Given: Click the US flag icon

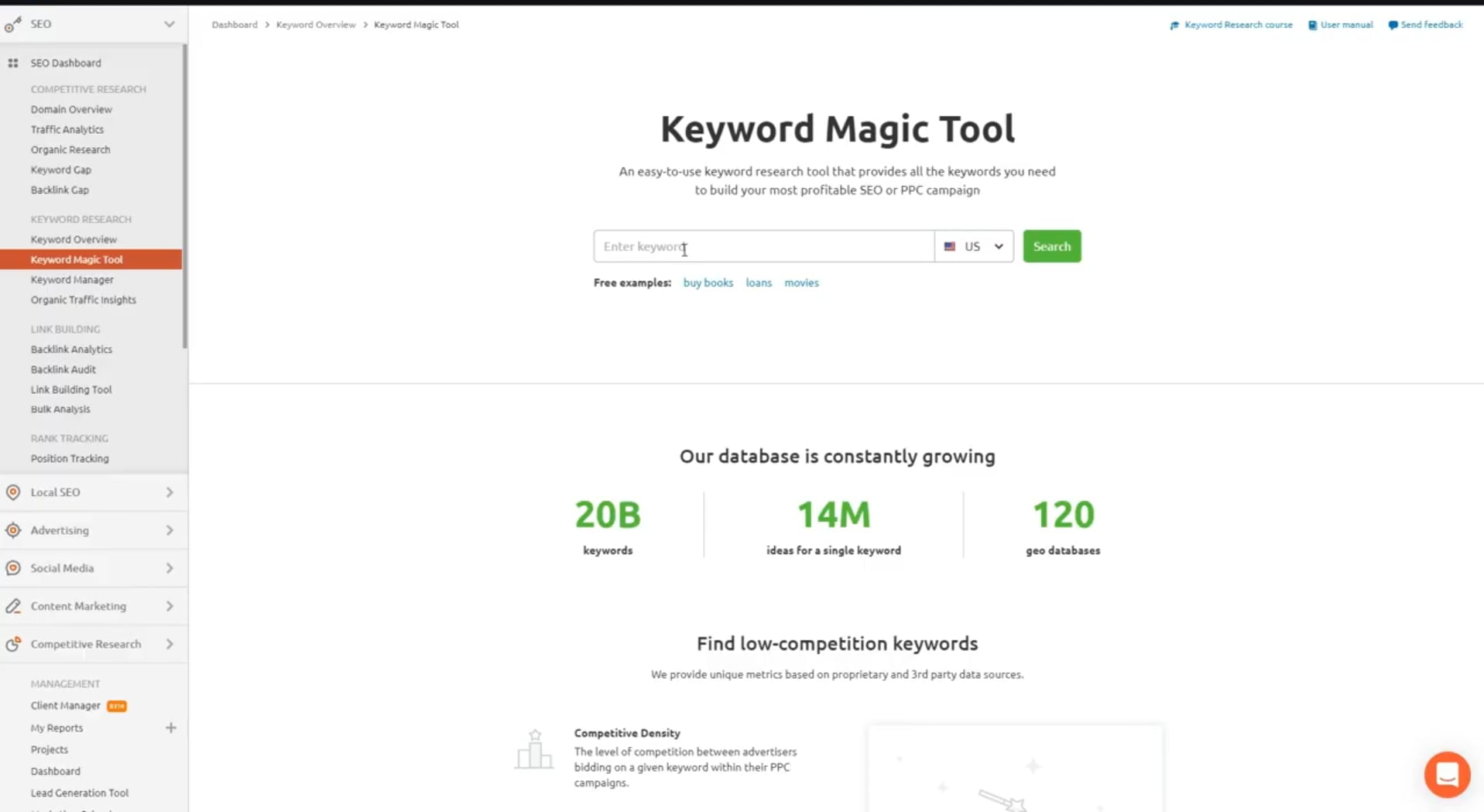Looking at the screenshot, I should 949,246.
